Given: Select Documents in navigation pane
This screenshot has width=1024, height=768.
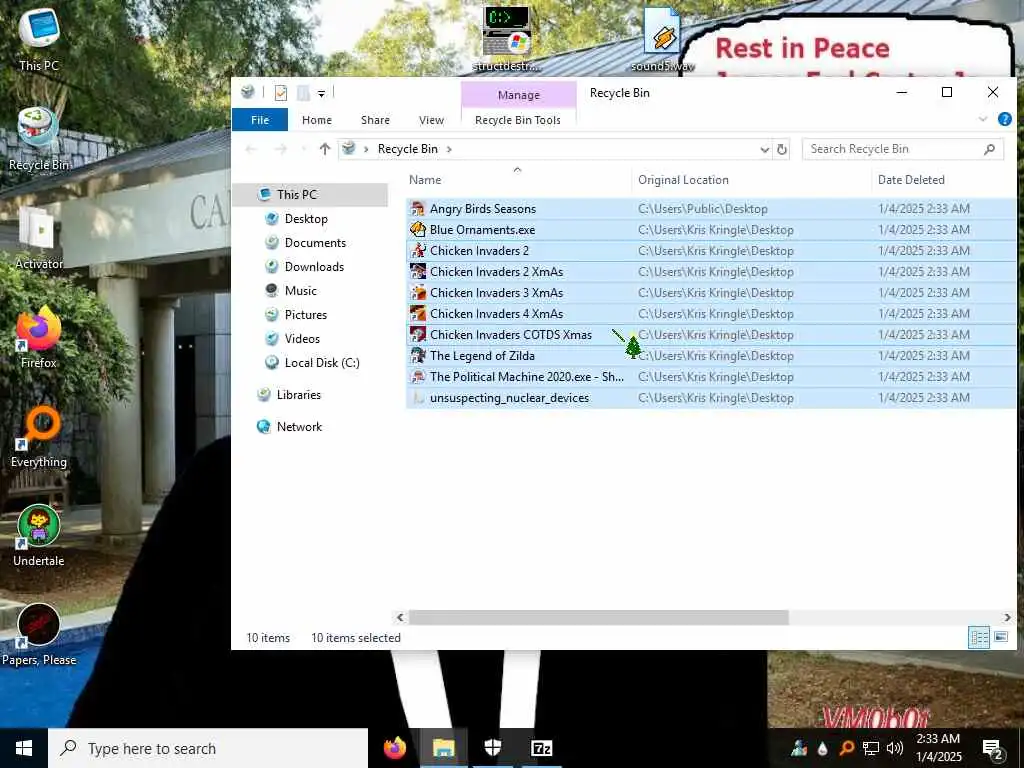Looking at the screenshot, I should 315,243.
